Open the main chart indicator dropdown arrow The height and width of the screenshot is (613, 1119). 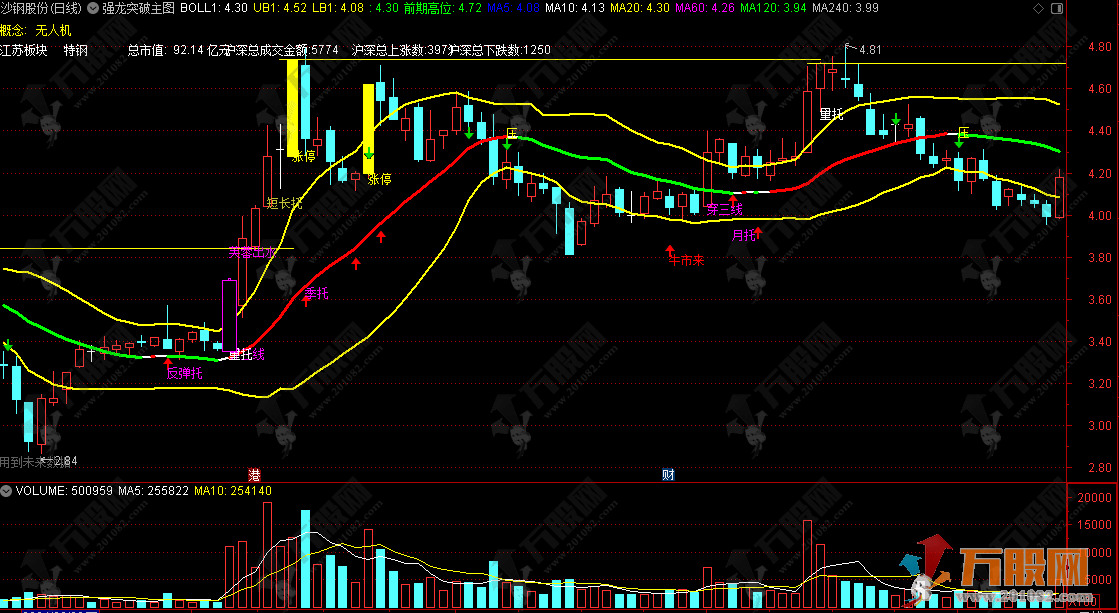[x=92, y=9]
